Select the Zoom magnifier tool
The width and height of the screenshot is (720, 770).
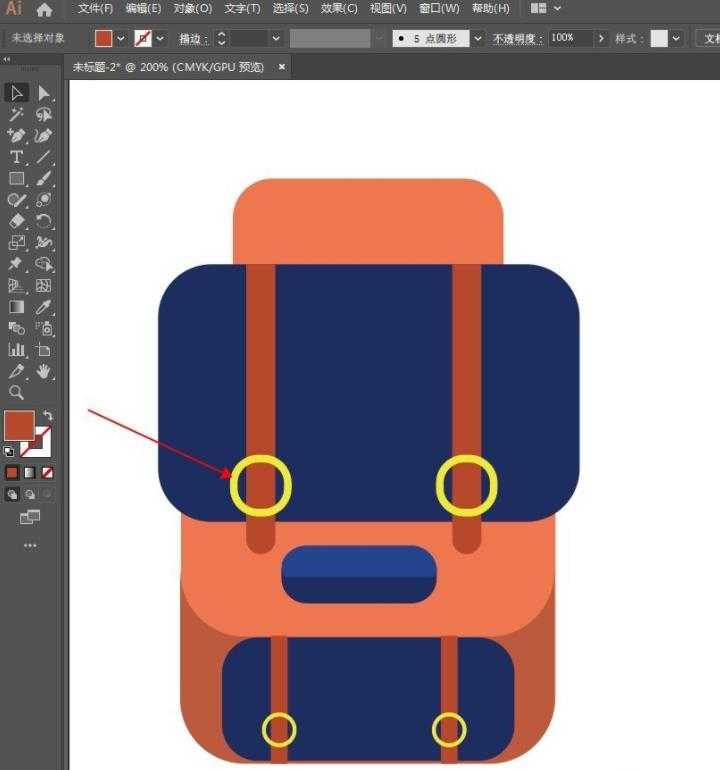(x=16, y=392)
